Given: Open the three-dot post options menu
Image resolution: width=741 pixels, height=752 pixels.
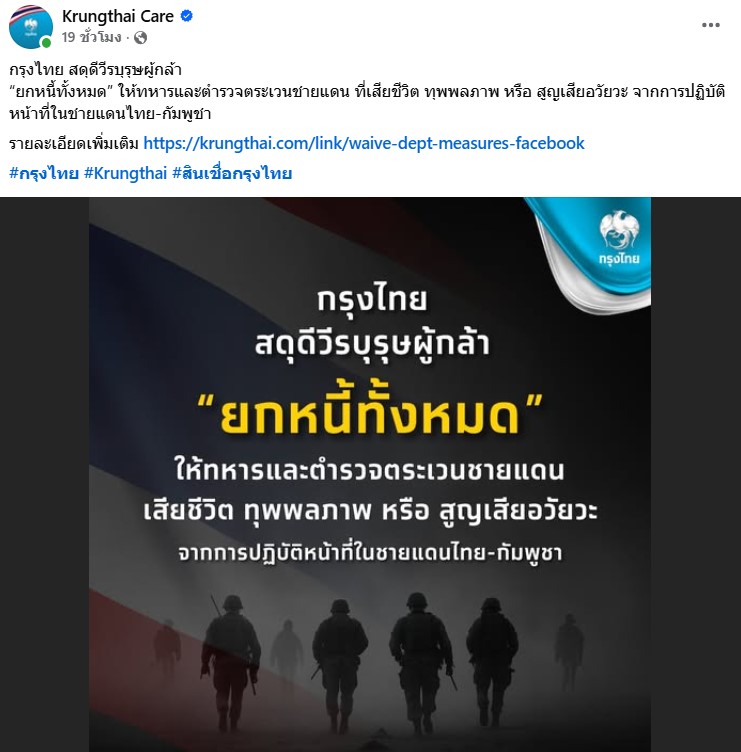Looking at the screenshot, I should click(x=710, y=25).
